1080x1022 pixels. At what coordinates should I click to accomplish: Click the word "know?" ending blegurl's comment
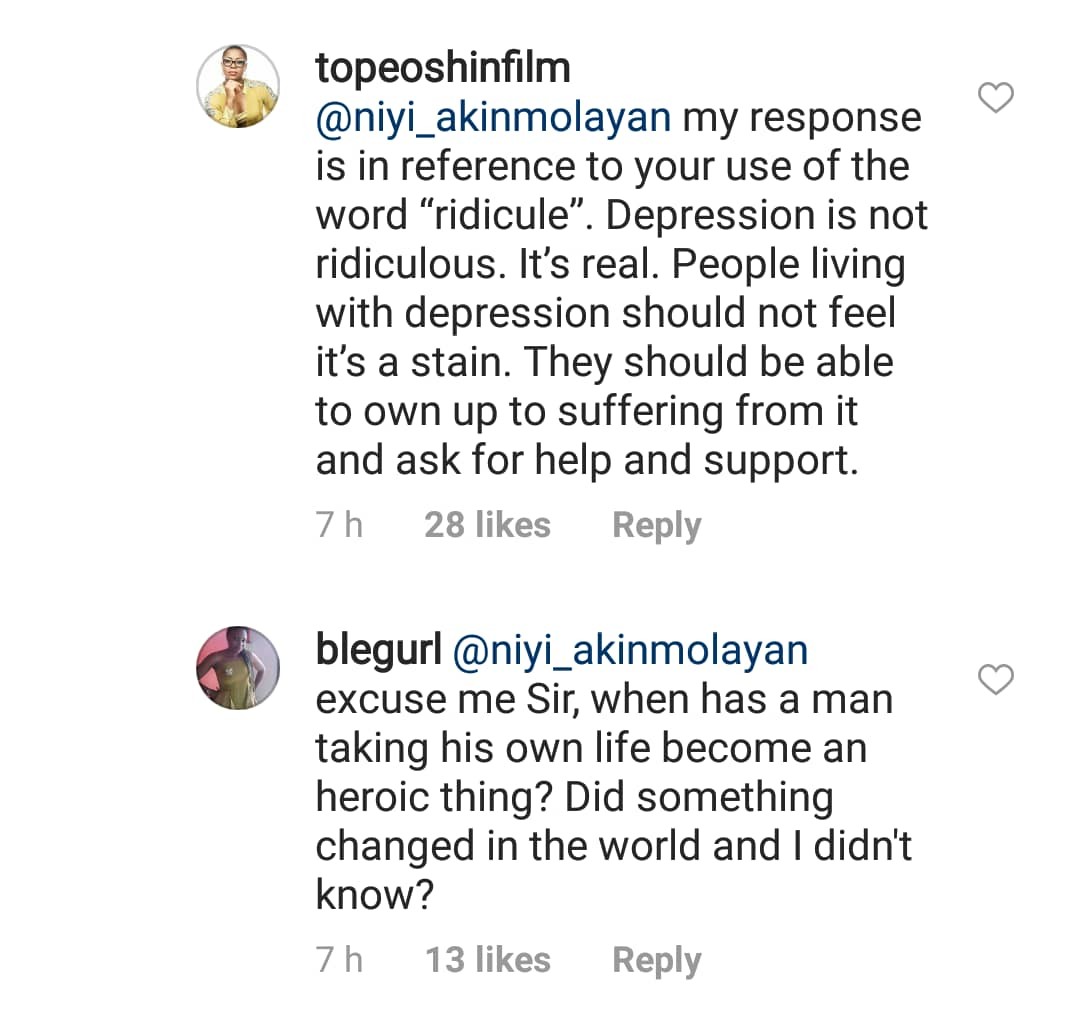pyautogui.click(x=373, y=895)
